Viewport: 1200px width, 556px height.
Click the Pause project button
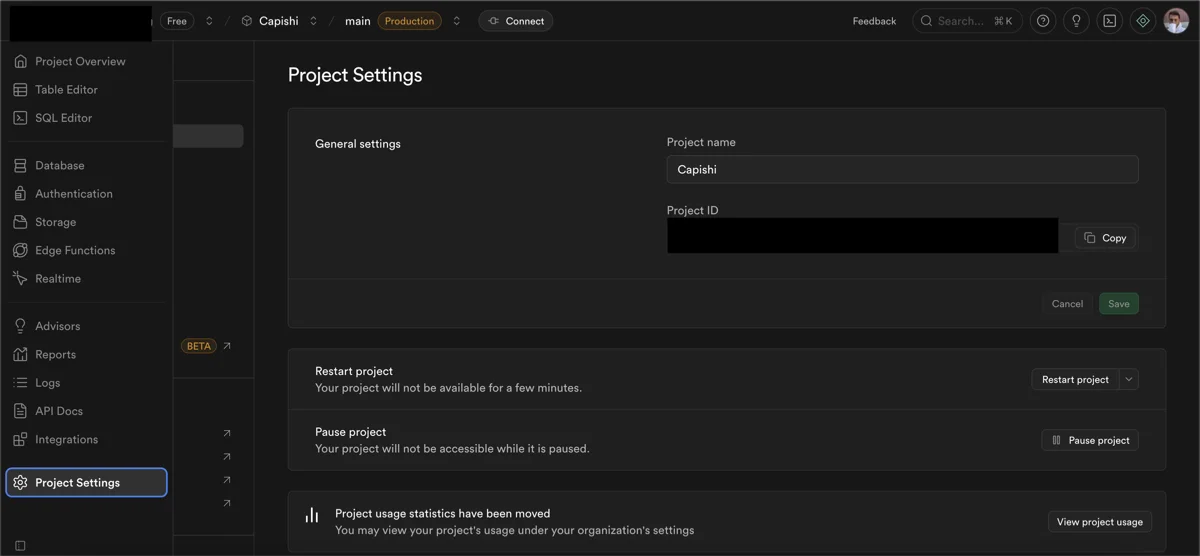coord(1089,440)
